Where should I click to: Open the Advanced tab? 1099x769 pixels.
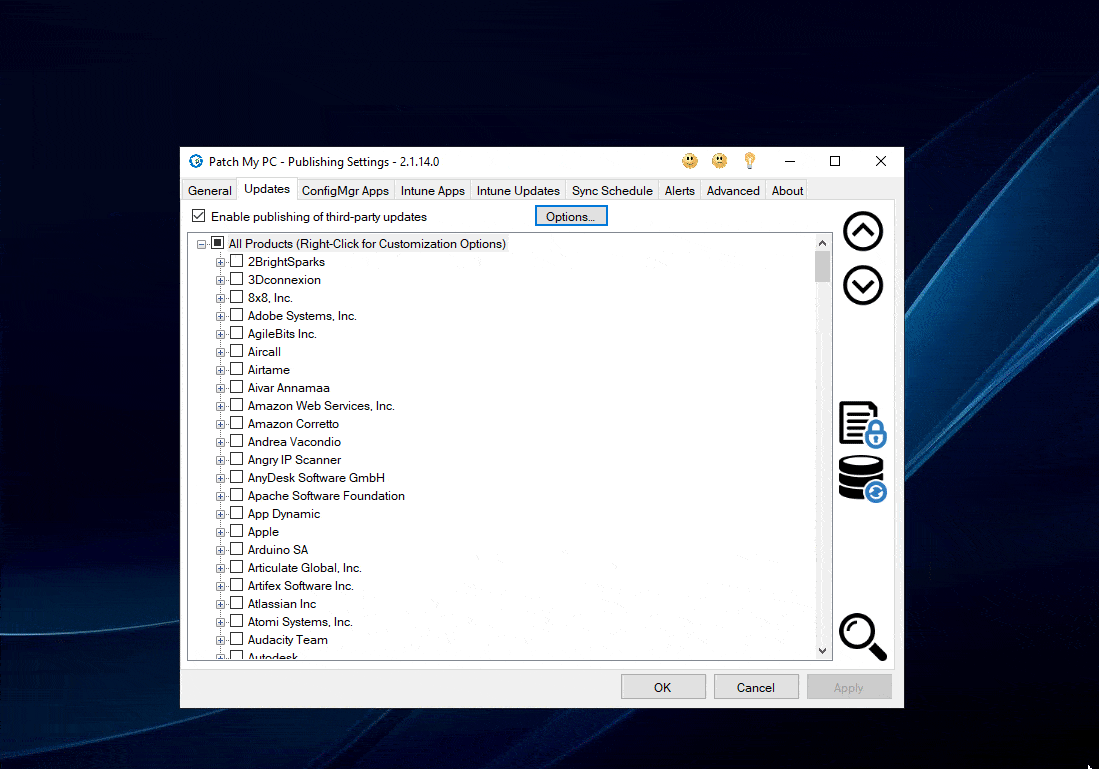click(733, 191)
